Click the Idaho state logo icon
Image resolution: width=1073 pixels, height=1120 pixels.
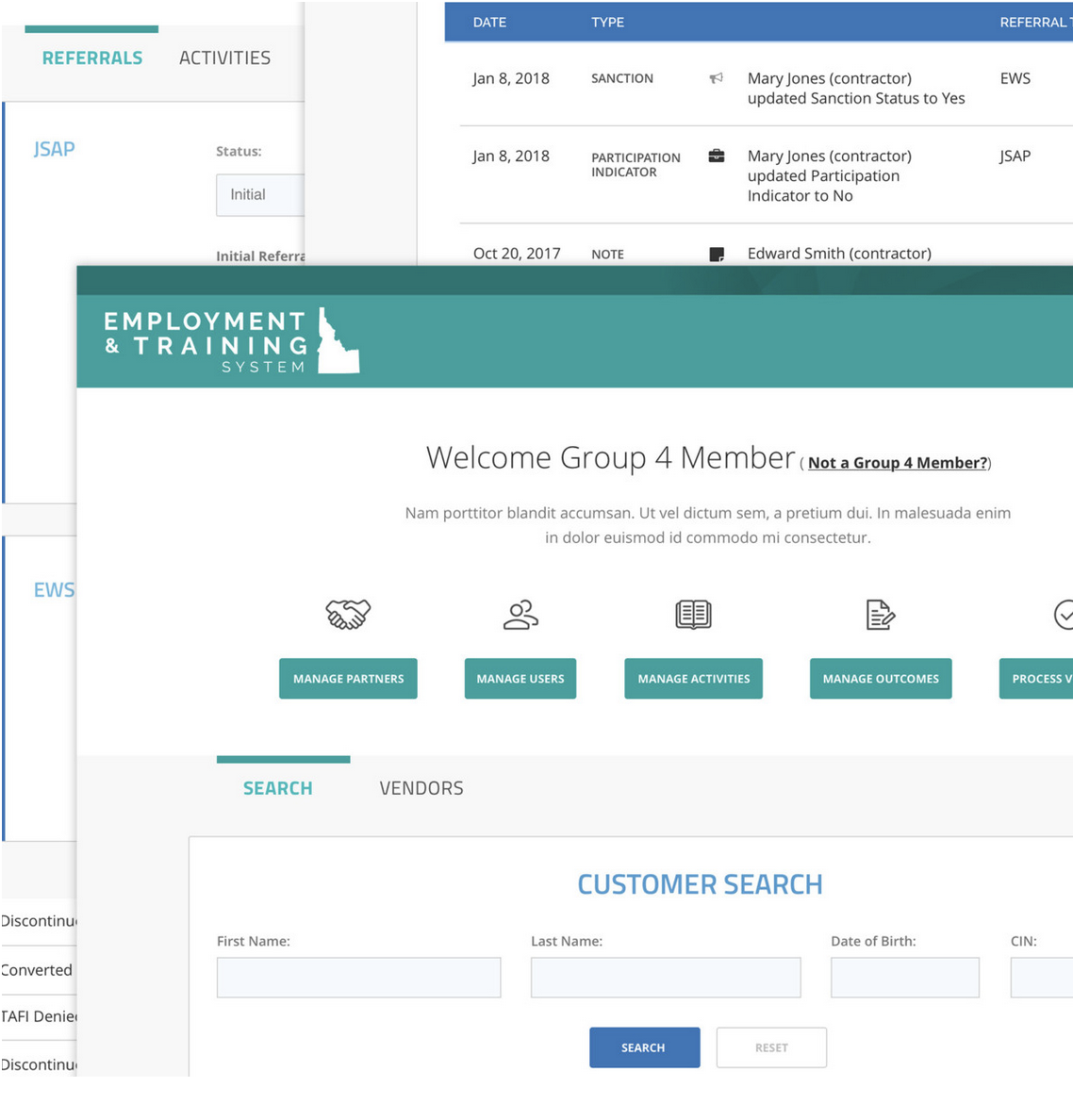click(338, 341)
